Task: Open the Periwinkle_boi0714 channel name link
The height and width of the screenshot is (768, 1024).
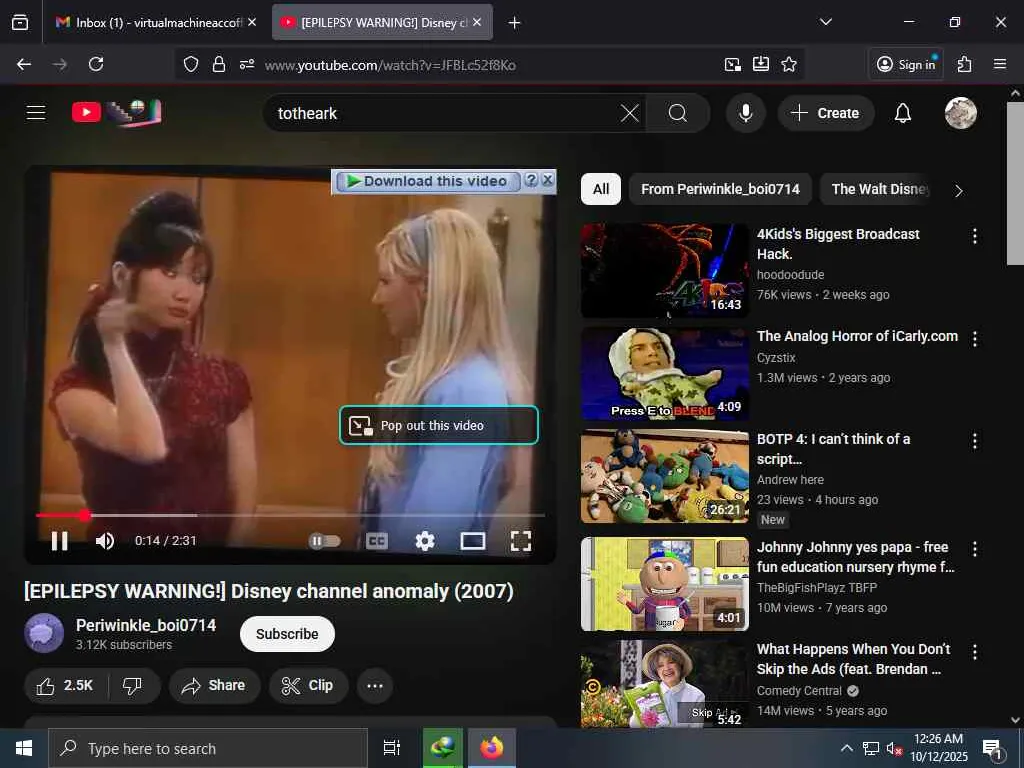Action: point(146,625)
